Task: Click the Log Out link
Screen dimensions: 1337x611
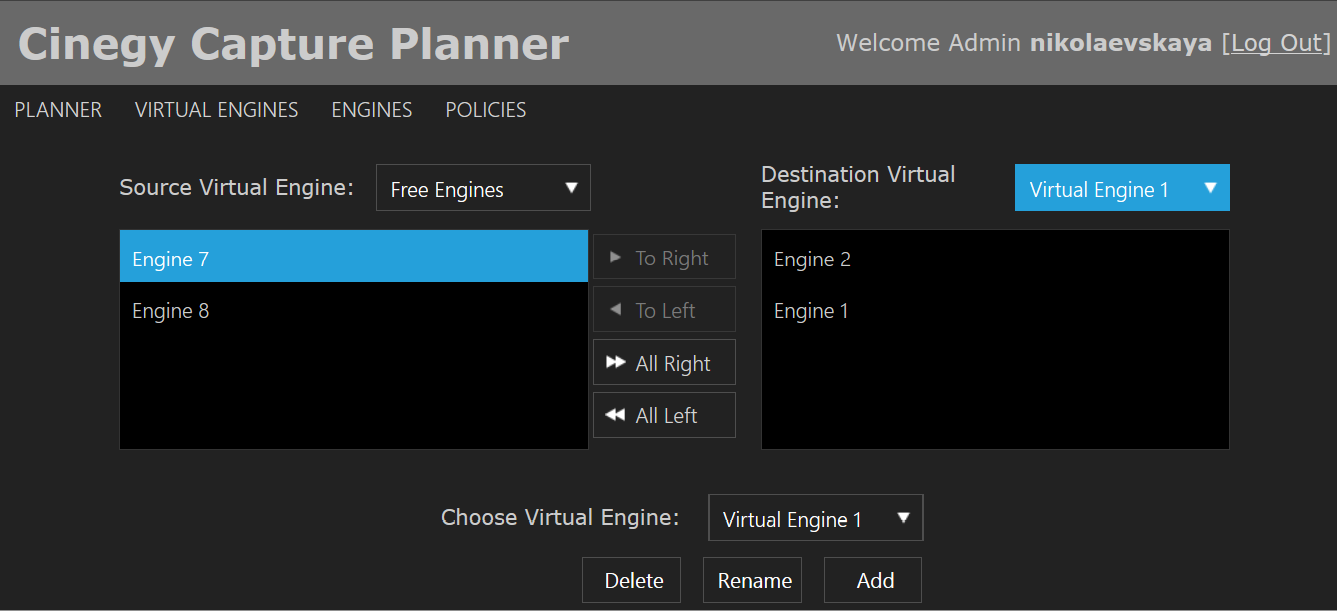Action: tap(1276, 43)
